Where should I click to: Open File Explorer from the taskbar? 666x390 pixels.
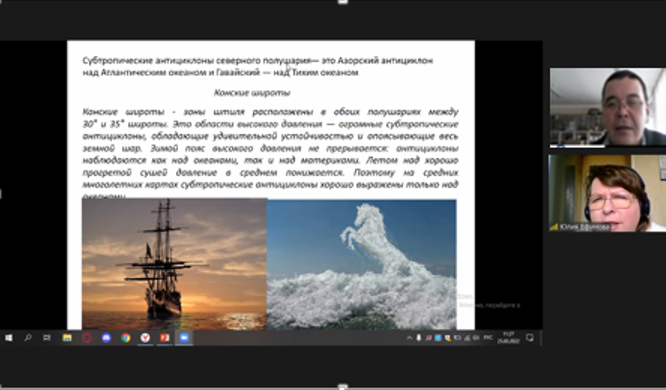pos(67,338)
